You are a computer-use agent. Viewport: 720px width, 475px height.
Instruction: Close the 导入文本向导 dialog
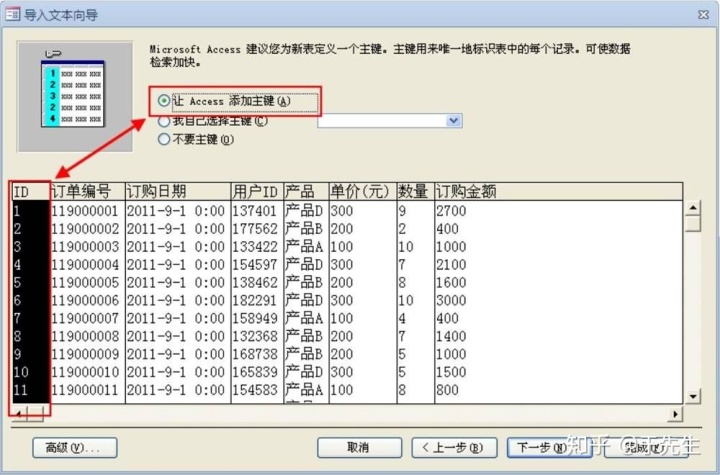[x=703, y=15]
